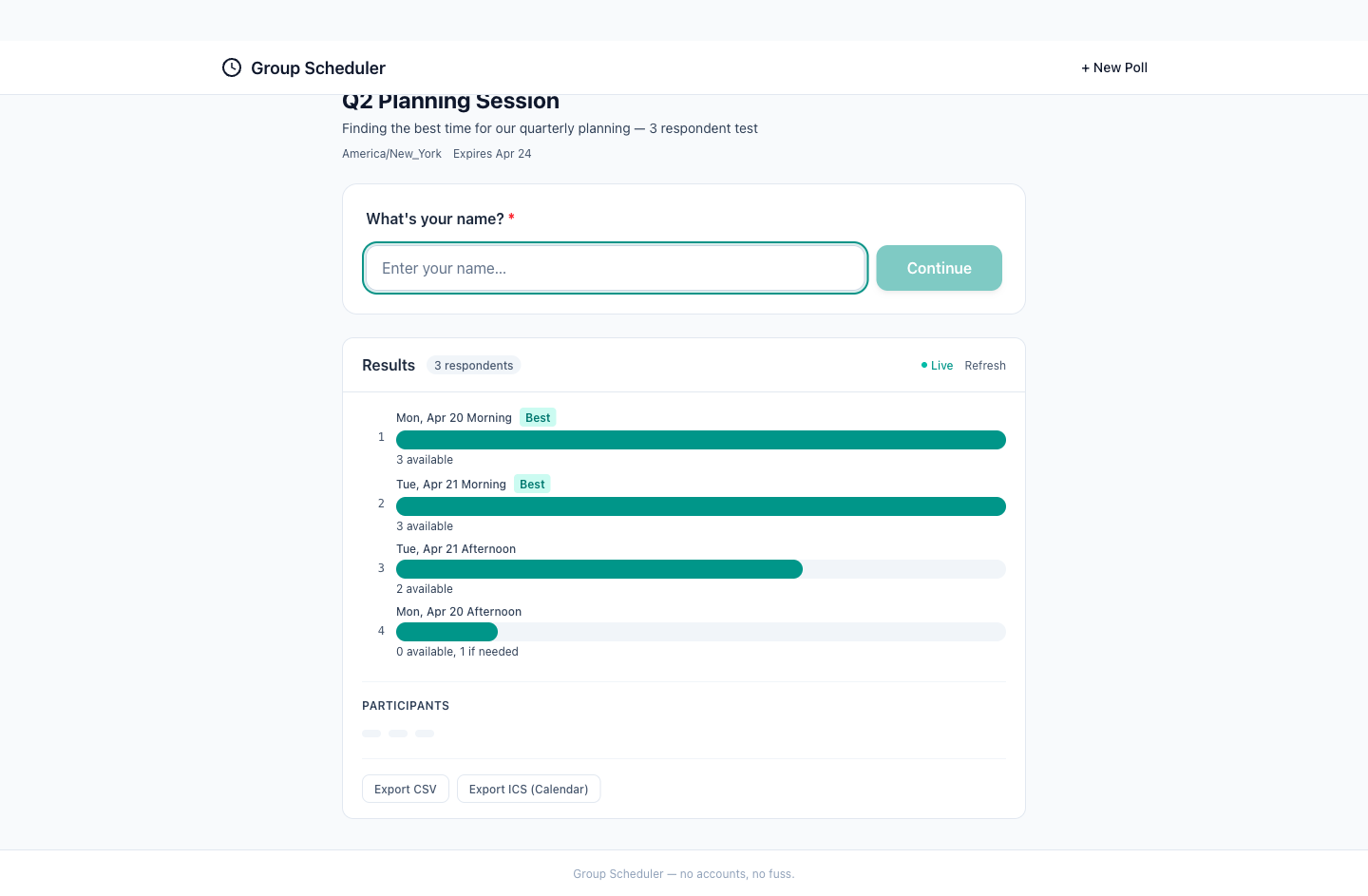Click the clock icon beside Group Scheduler

(232, 67)
